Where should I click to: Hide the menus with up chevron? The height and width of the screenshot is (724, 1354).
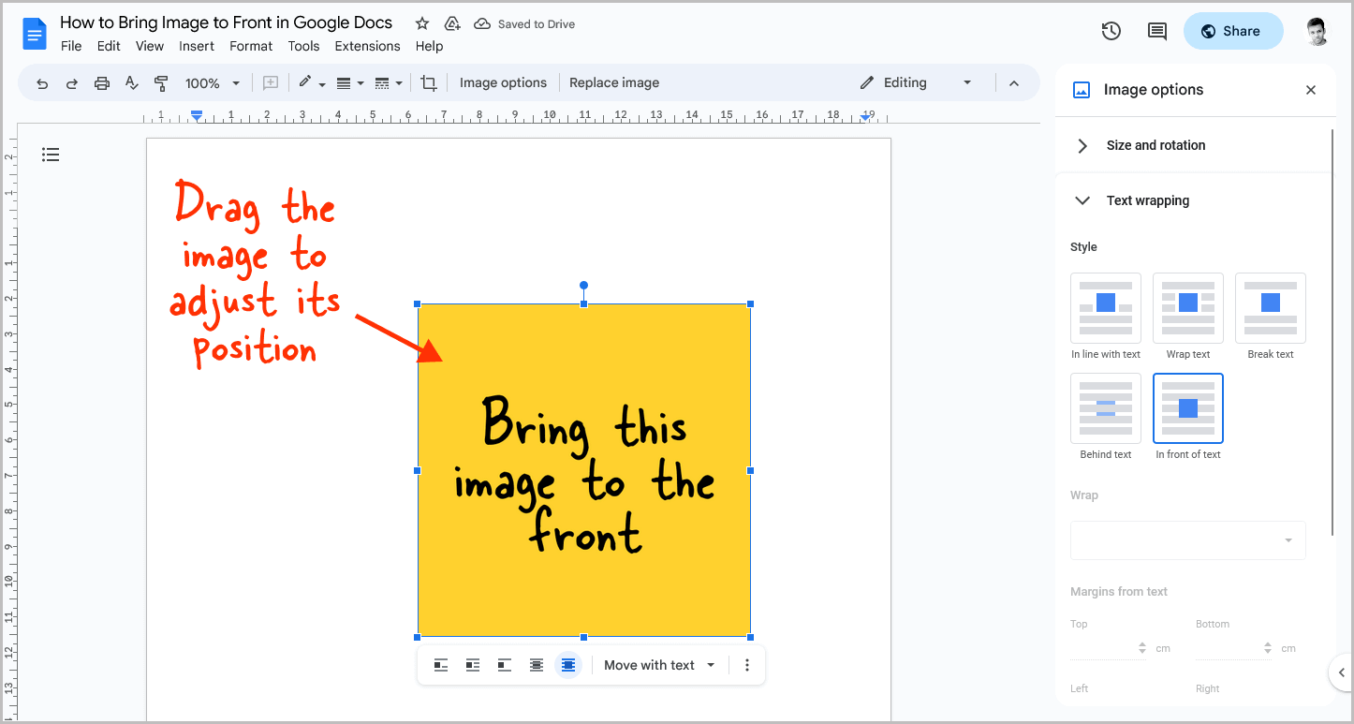[x=1014, y=83]
